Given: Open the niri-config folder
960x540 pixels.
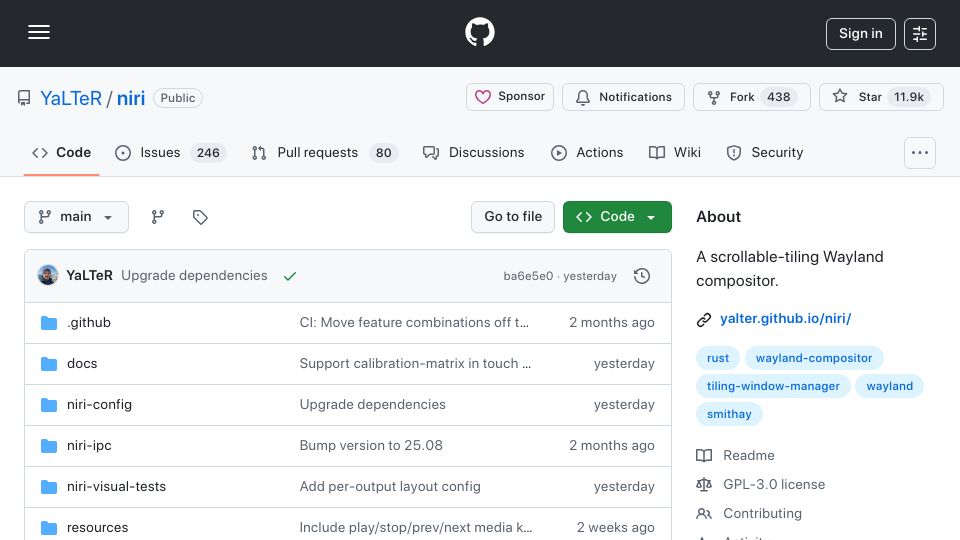Looking at the screenshot, I should pos(99,405).
